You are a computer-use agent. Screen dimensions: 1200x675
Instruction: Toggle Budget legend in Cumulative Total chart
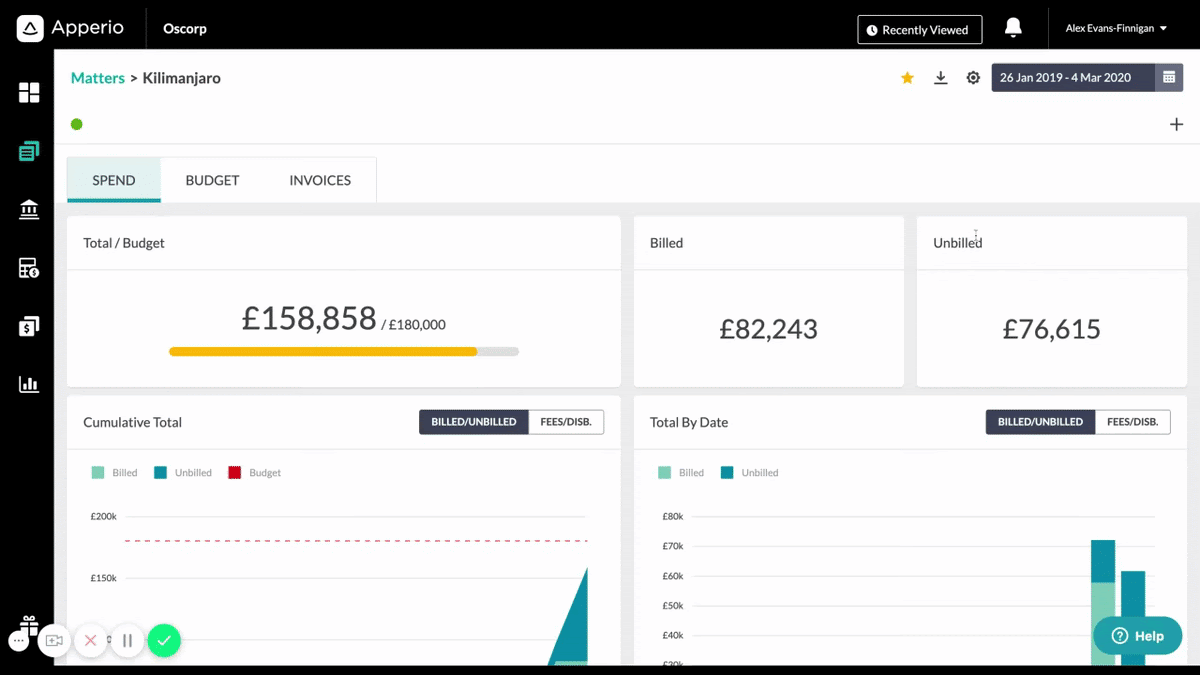click(x=255, y=473)
